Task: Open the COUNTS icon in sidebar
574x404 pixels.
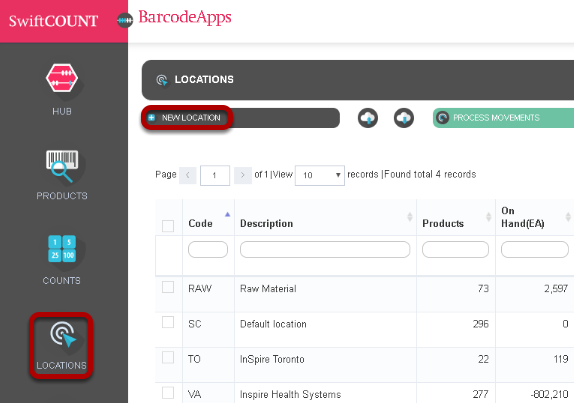Action: 62,248
